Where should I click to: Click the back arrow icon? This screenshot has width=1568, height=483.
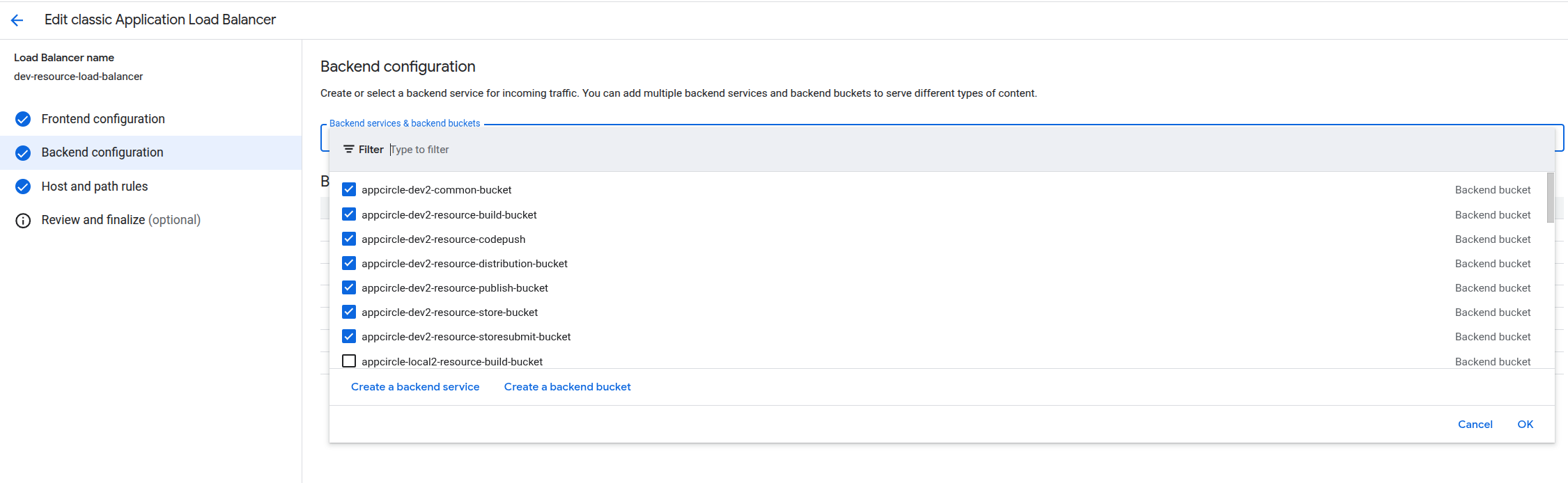click(17, 20)
